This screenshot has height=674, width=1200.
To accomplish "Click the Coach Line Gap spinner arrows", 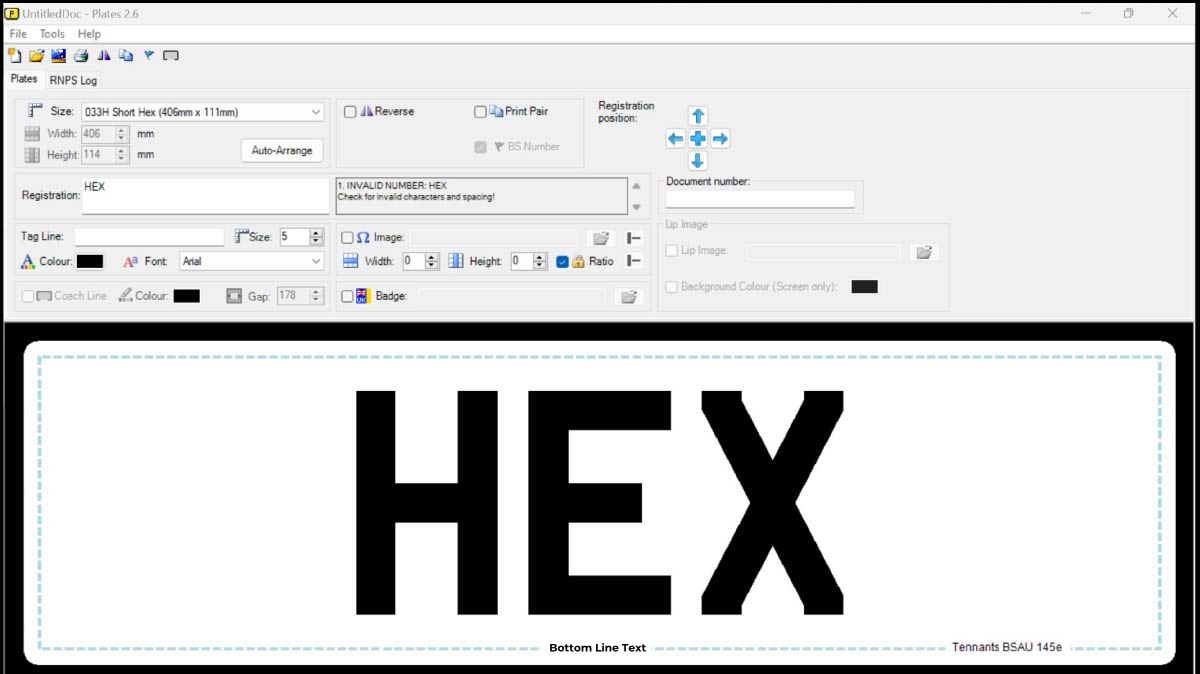I will (x=316, y=296).
